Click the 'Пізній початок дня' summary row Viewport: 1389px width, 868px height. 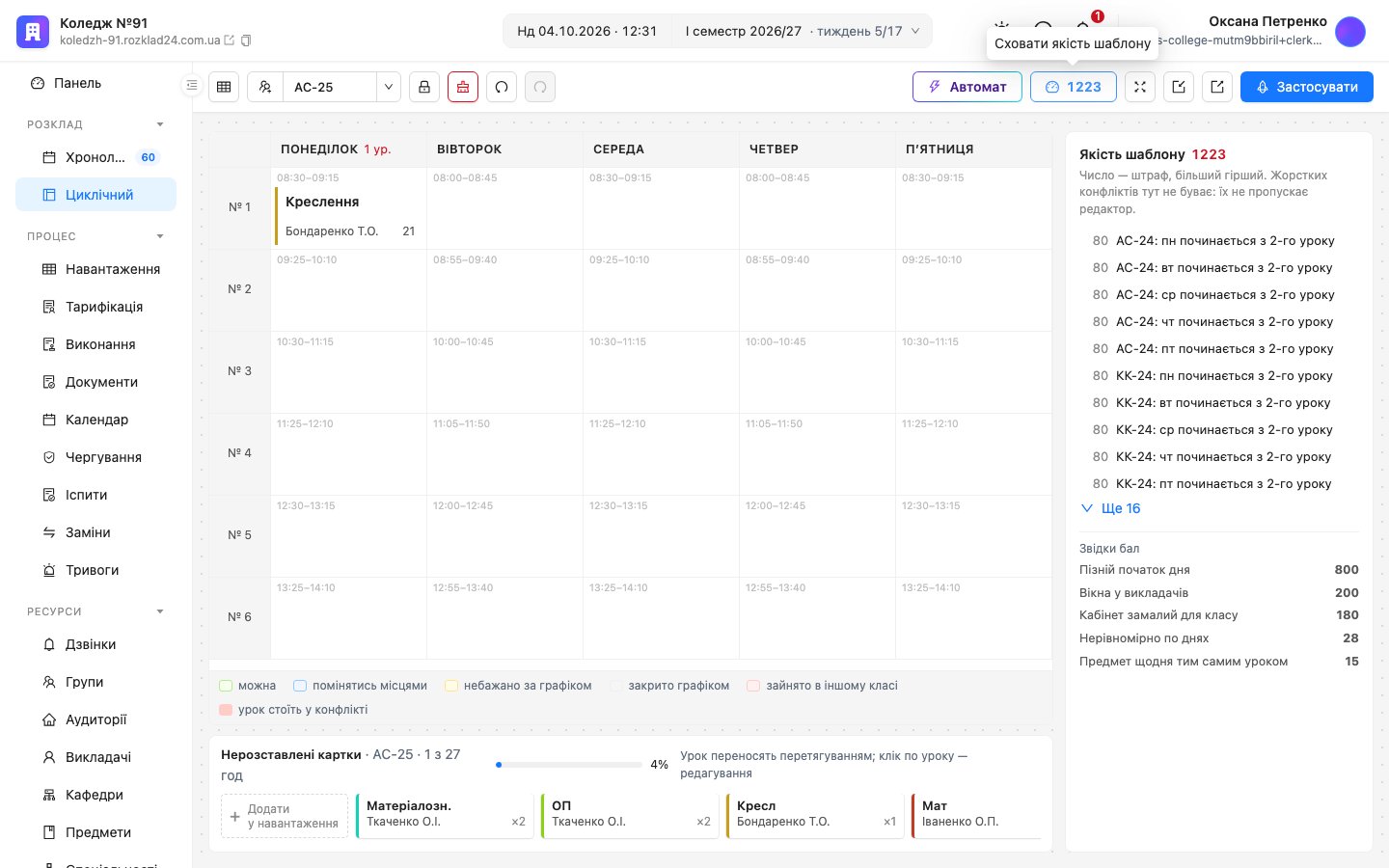(1218, 570)
